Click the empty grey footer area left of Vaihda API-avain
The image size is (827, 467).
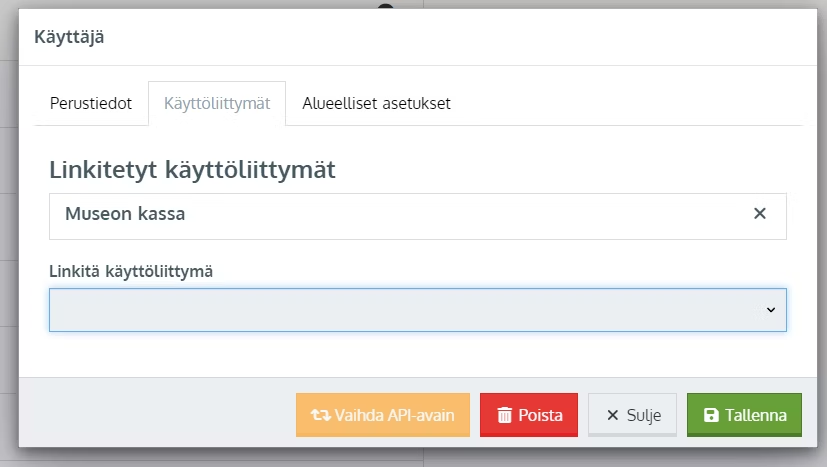click(x=157, y=415)
